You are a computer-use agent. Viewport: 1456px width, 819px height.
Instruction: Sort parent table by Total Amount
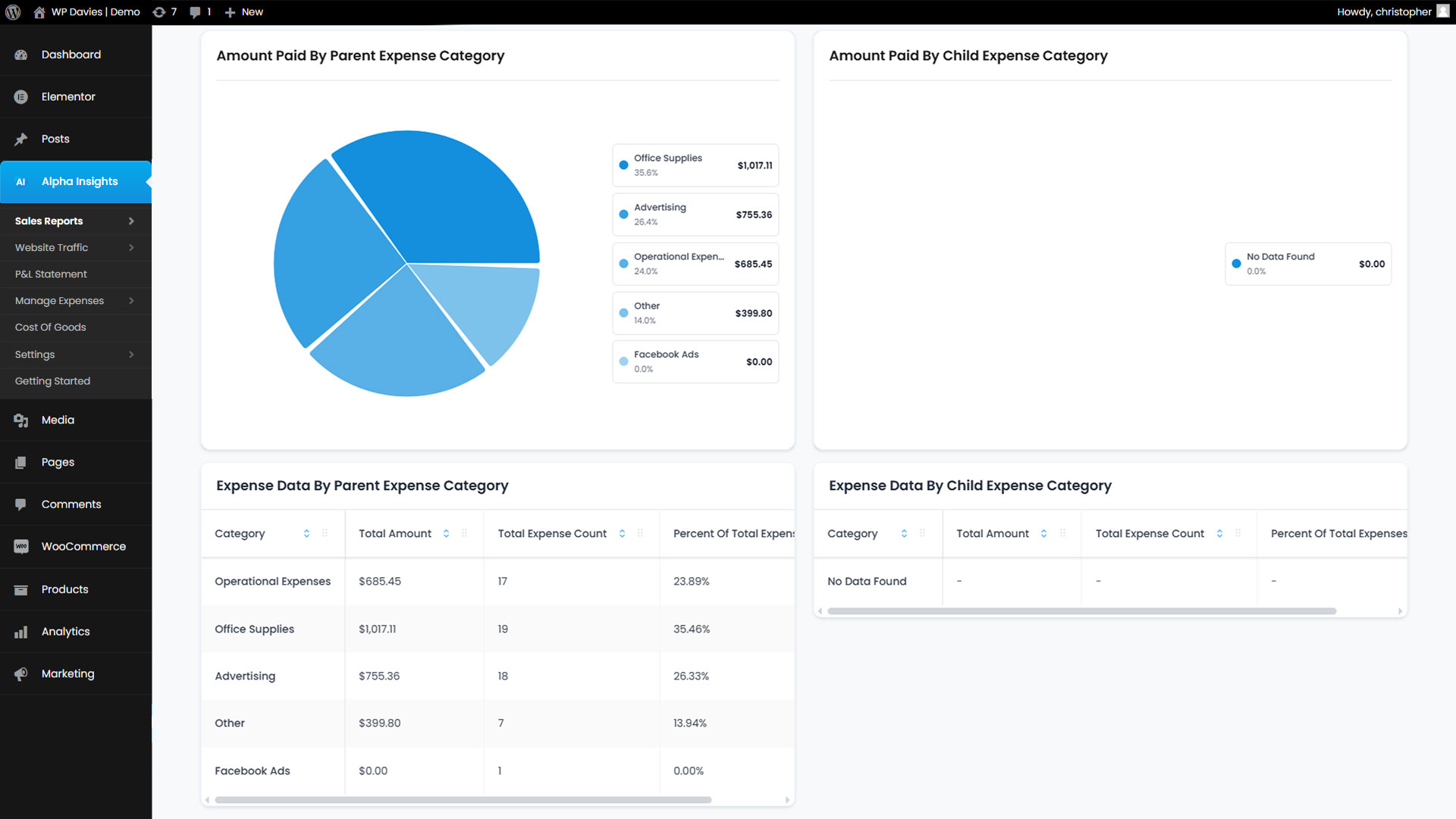coord(446,534)
